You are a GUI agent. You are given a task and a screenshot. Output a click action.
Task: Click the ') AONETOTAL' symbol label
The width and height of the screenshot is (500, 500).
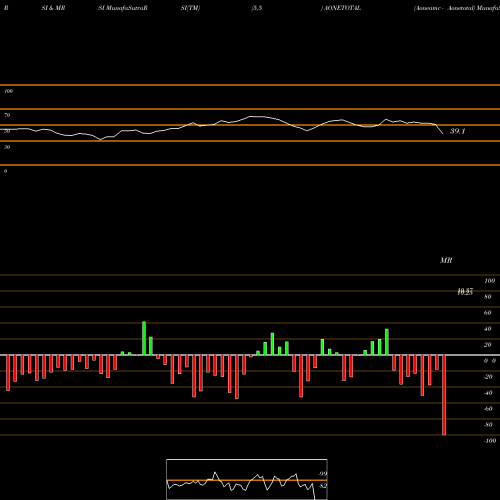pos(341,8)
